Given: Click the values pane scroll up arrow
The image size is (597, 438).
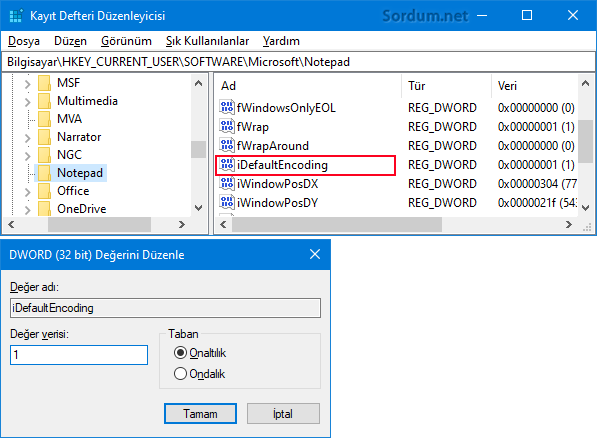Looking at the screenshot, I should pos(586,83).
